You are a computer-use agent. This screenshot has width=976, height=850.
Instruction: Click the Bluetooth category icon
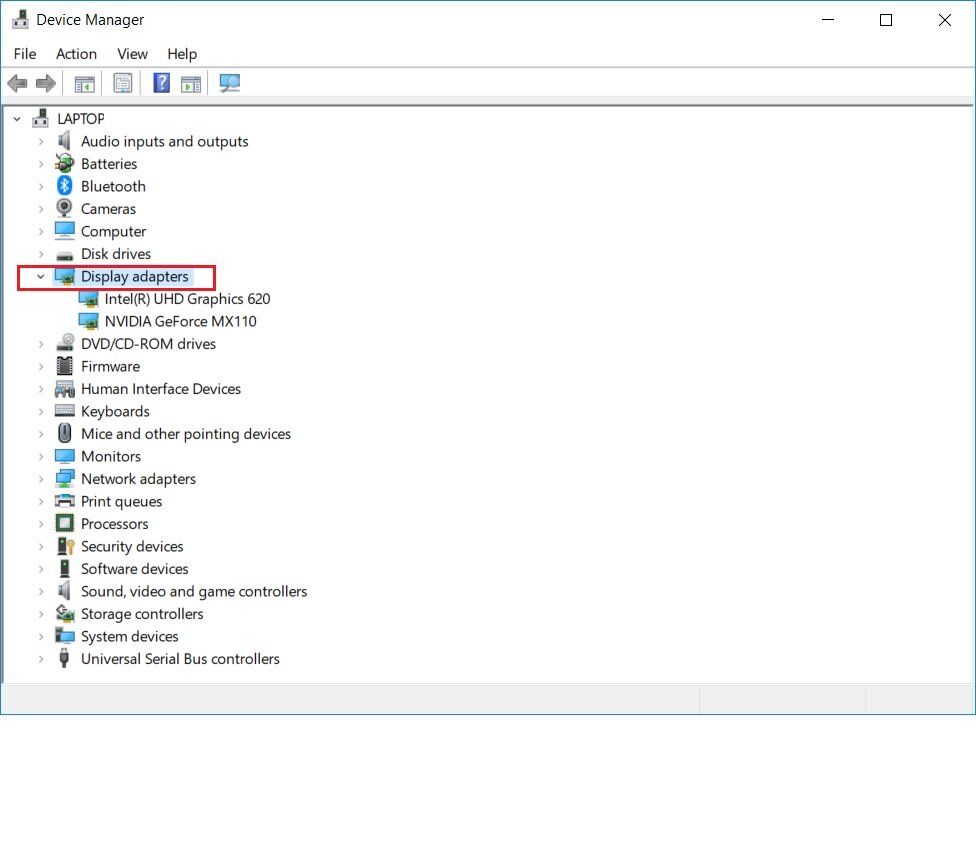pyautogui.click(x=64, y=186)
